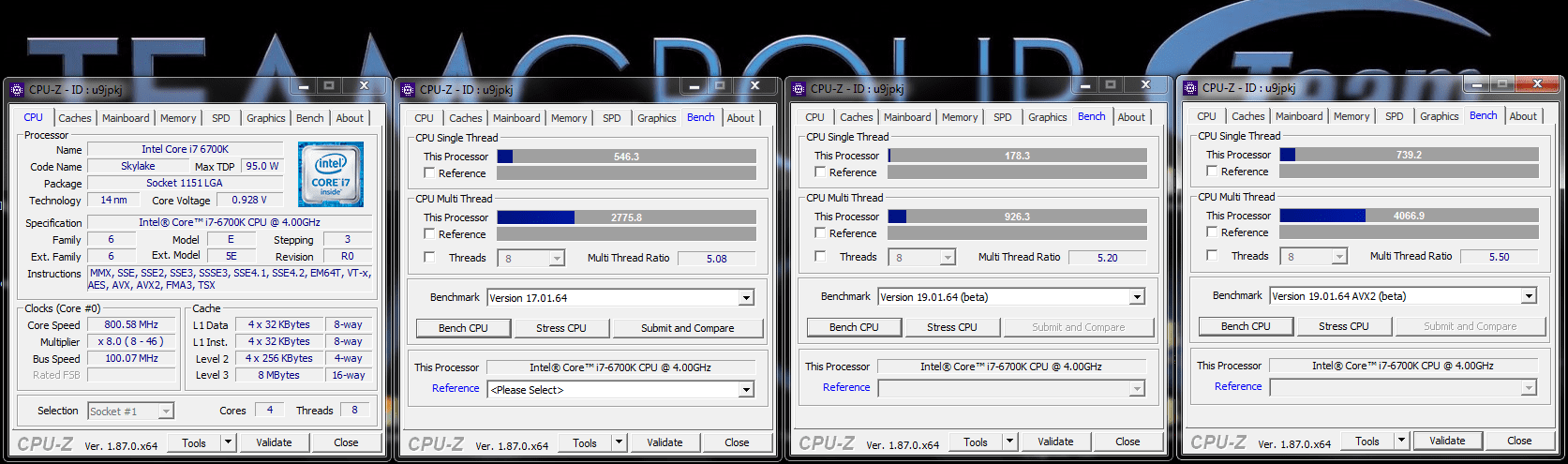Image resolution: width=1568 pixels, height=464 pixels.
Task: Click Submit and Compare in Version 17.01.64 window
Action: pyautogui.click(x=688, y=328)
